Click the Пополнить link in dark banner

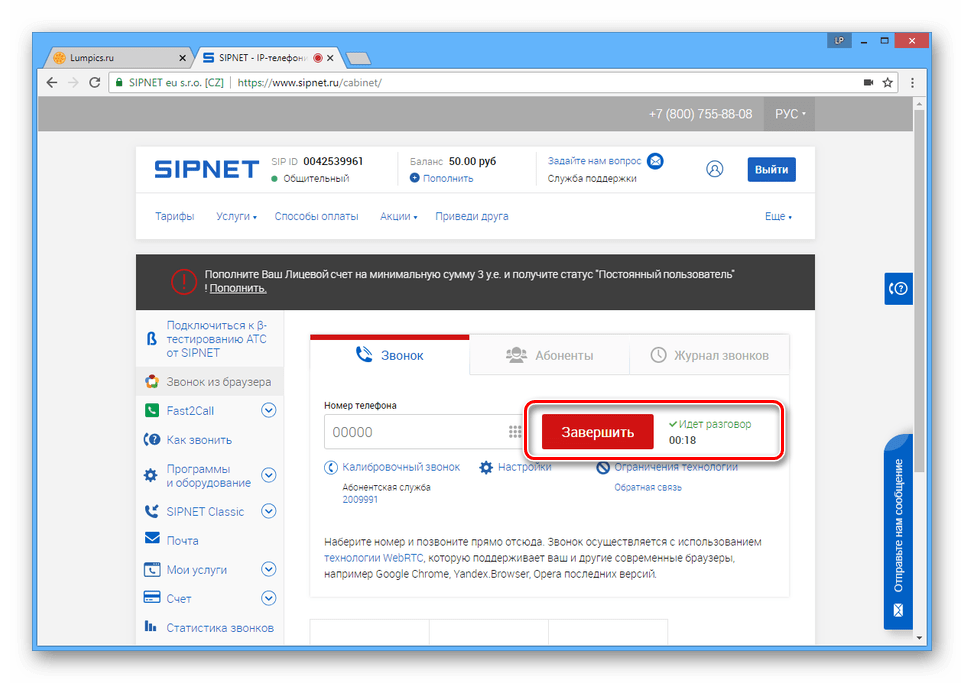pyautogui.click(x=238, y=288)
